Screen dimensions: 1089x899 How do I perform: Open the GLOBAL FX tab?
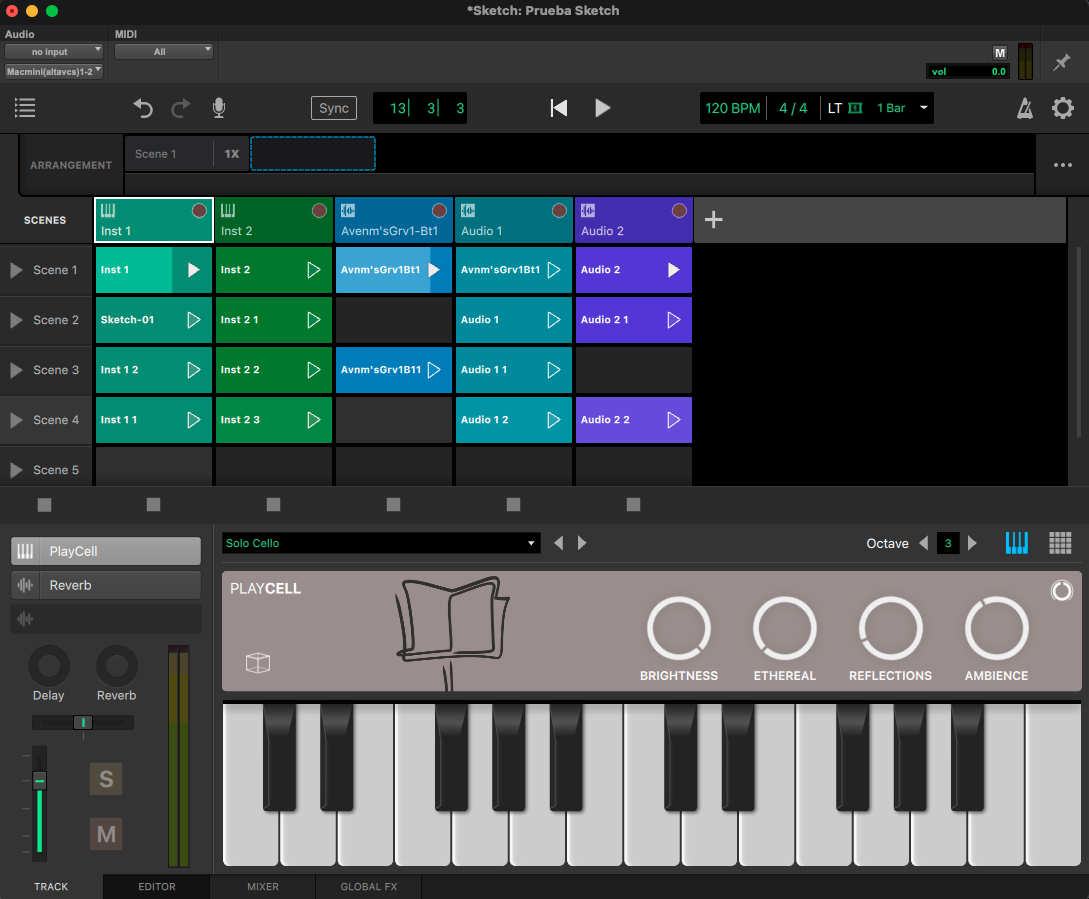(x=368, y=887)
